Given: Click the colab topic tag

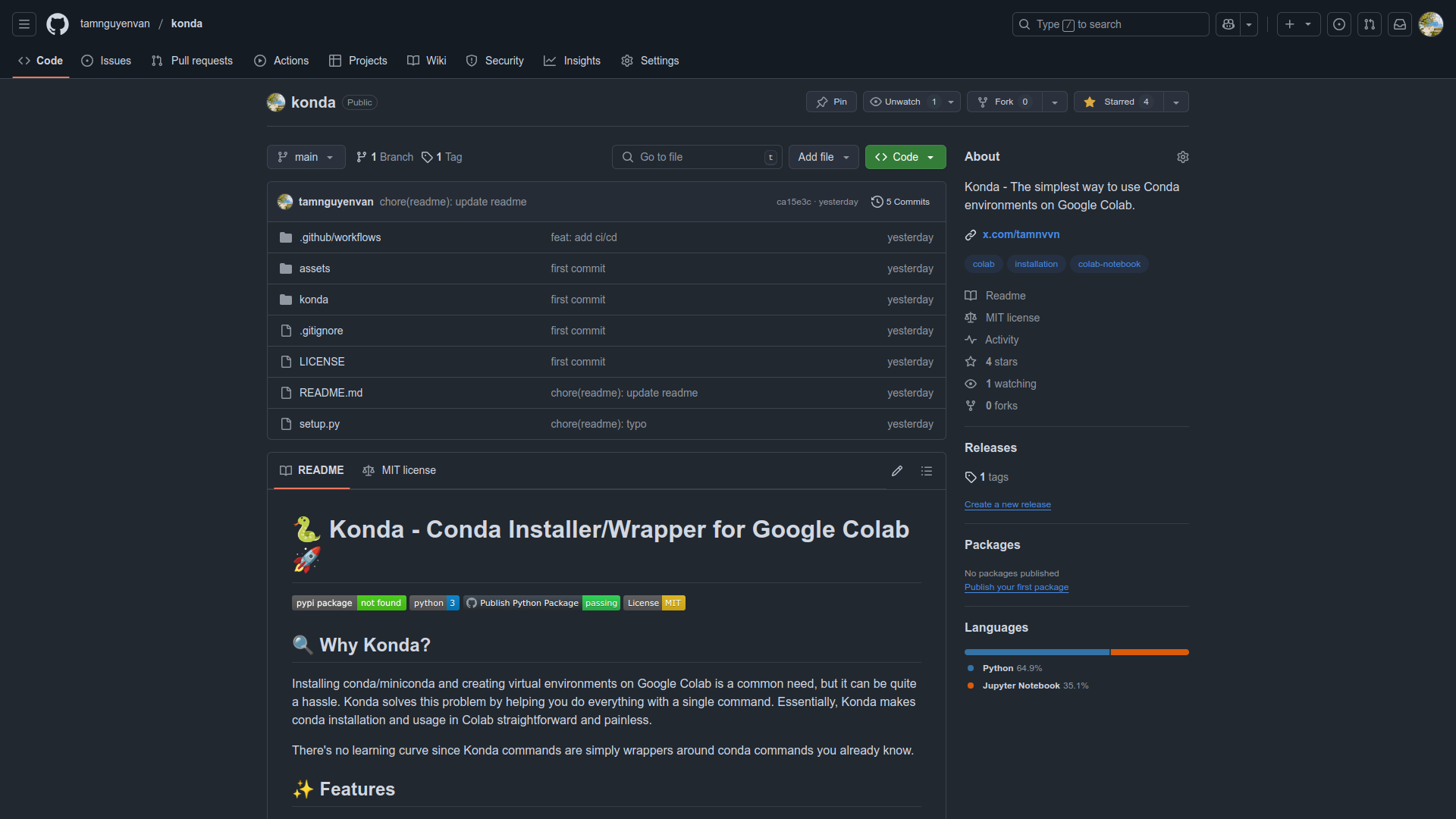Looking at the screenshot, I should coord(984,264).
